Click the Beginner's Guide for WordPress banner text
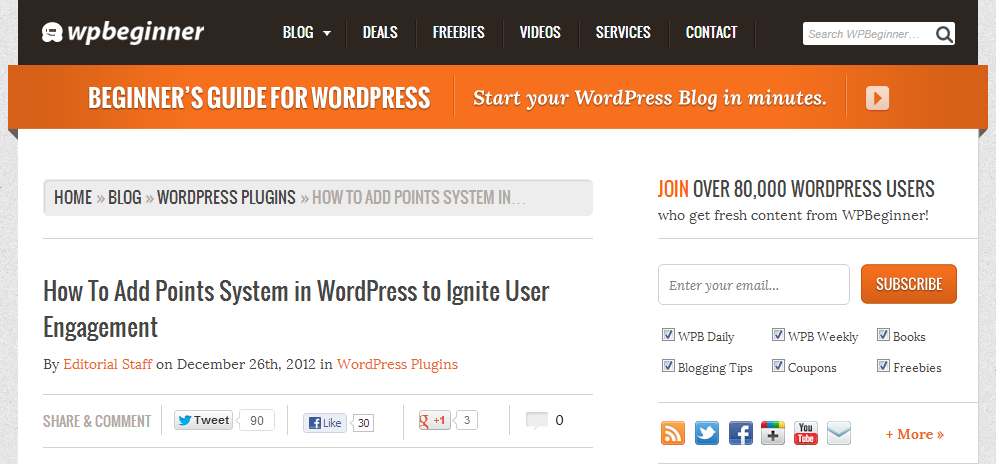Screen dimensions: 996x464 (259, 98)
